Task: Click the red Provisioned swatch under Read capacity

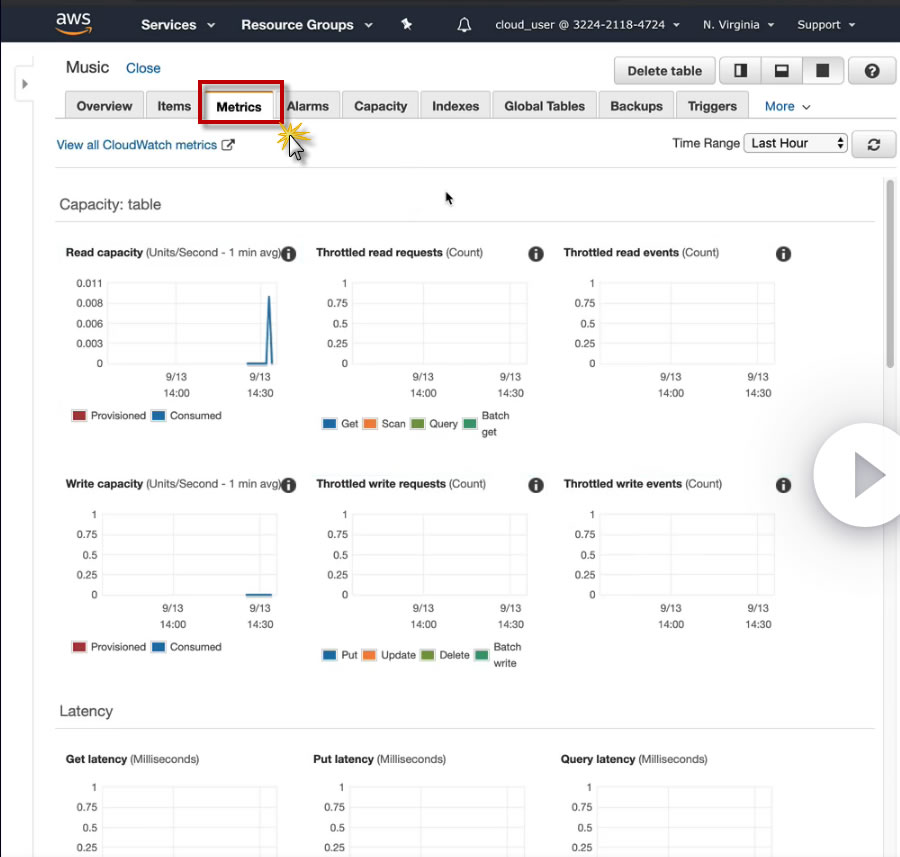Action: (79, 416)
